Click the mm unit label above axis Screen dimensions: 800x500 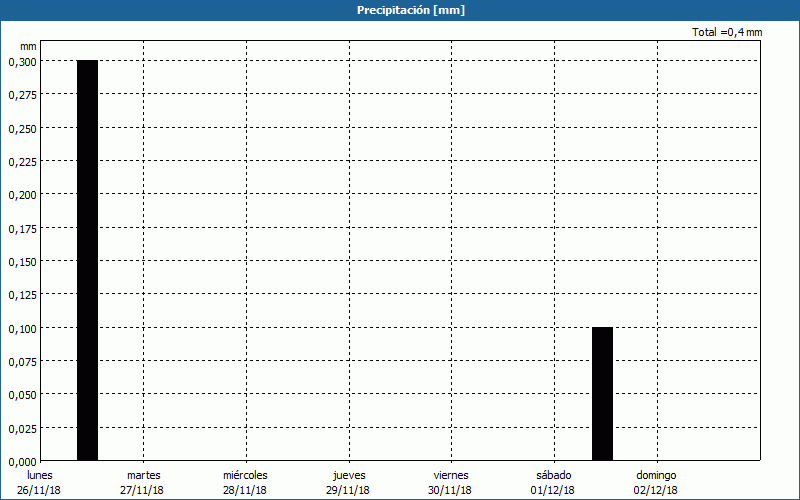click(28, 46)
